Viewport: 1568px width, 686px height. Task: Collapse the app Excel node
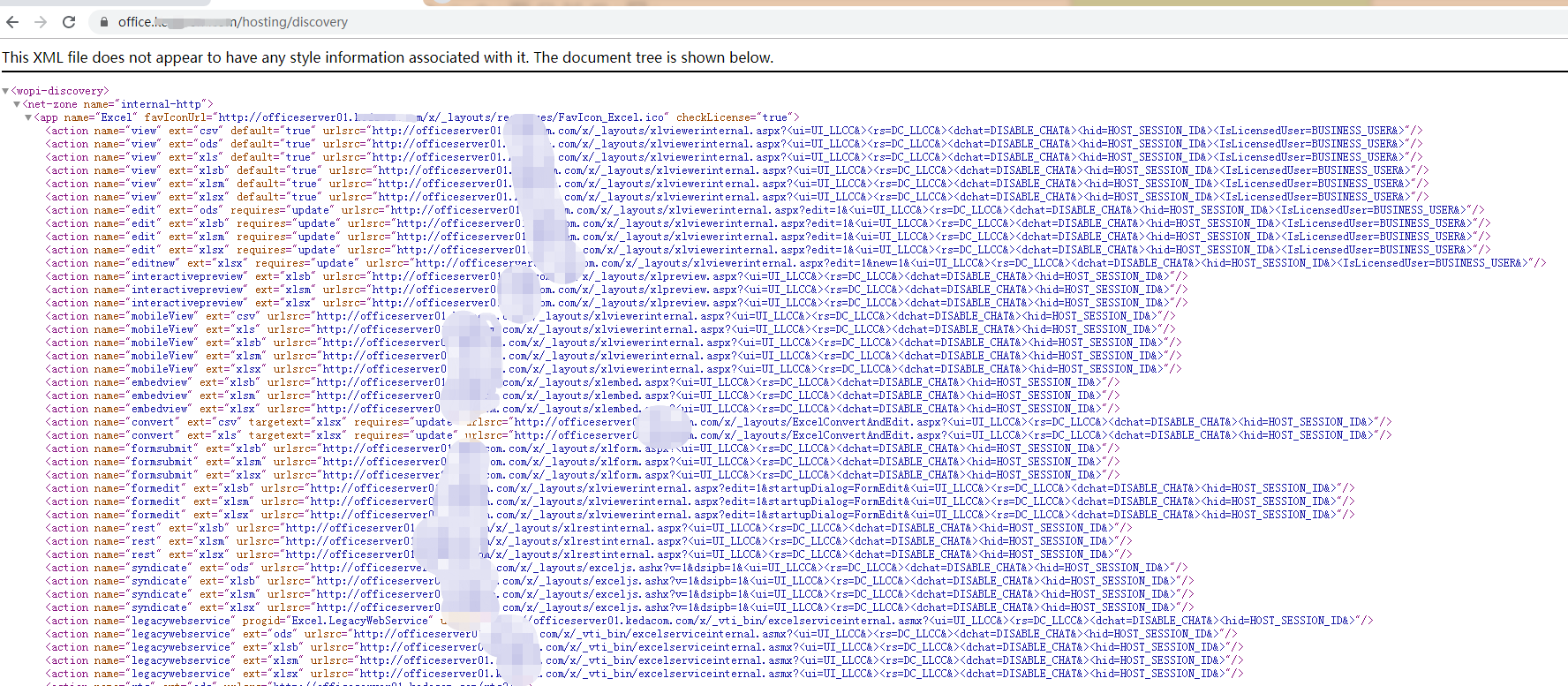[x=28, y=117]
